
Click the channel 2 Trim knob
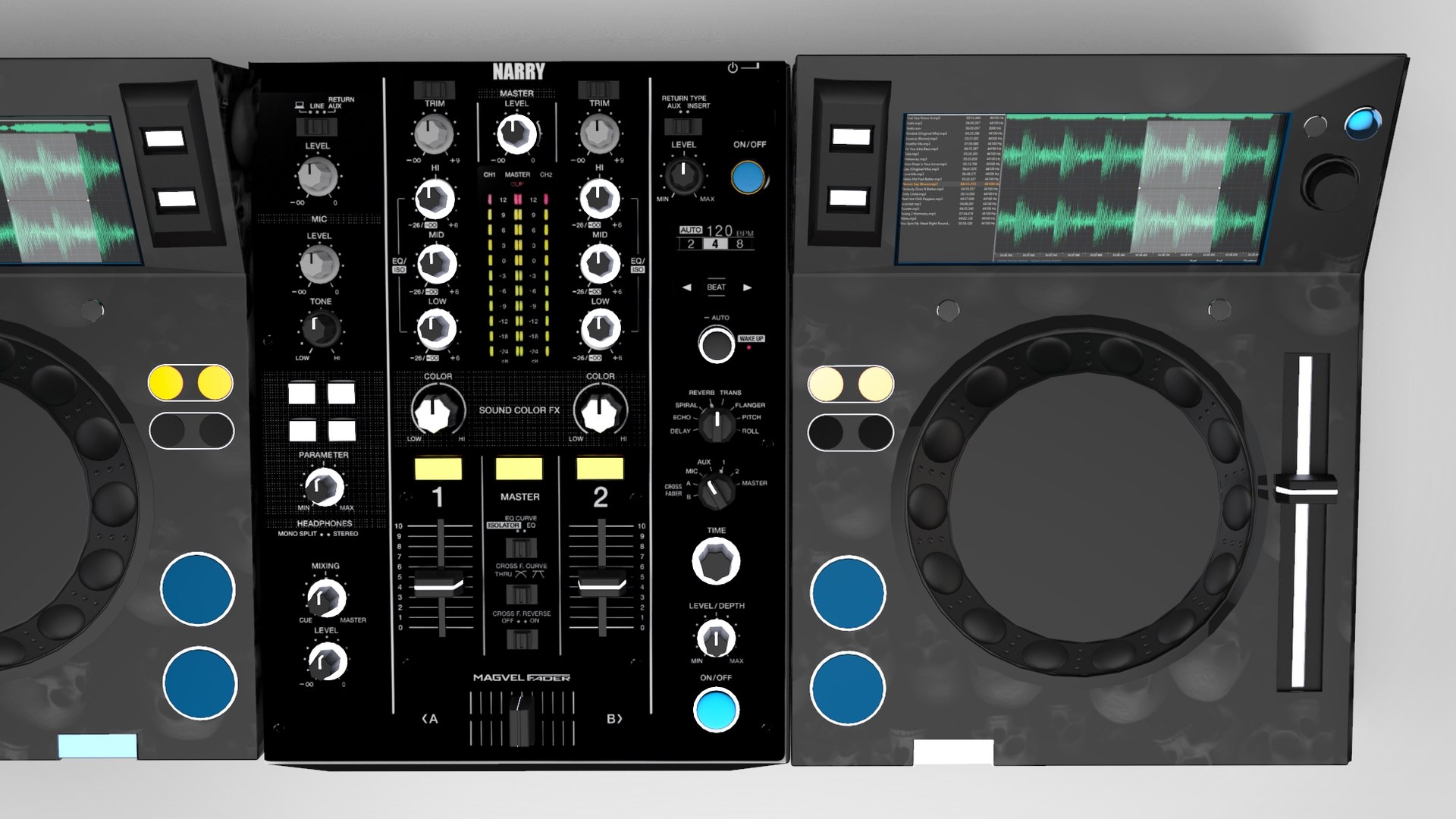[599, 134]
